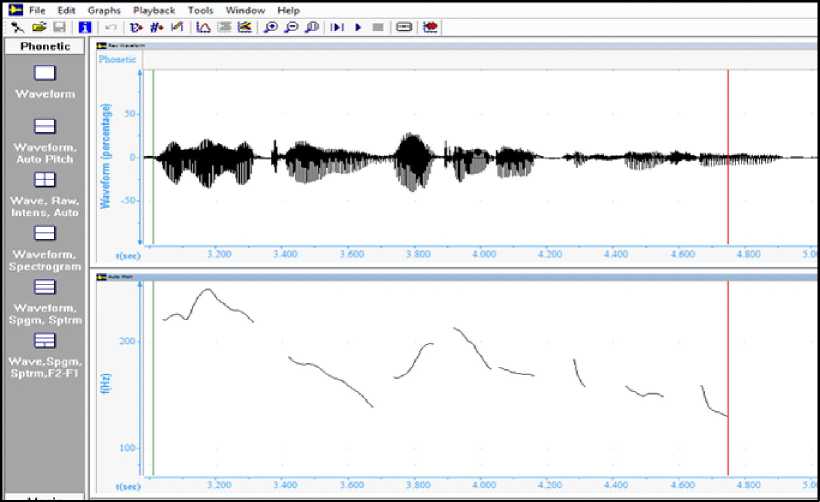Select the Waveform layout icon
Screen dimensions: 820x502
click(45, 73)
